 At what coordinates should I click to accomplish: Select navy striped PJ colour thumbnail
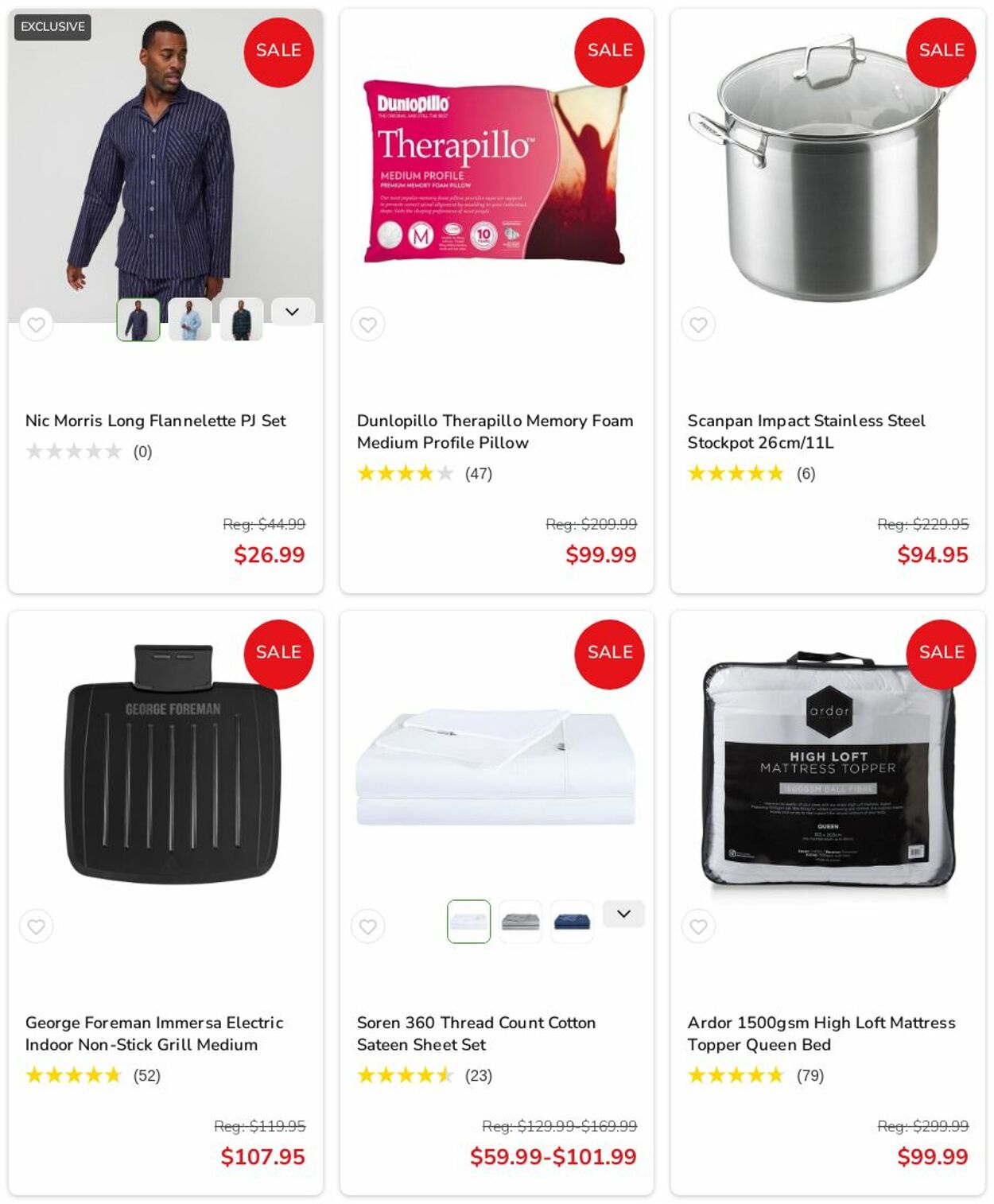(x=138, y=320)
